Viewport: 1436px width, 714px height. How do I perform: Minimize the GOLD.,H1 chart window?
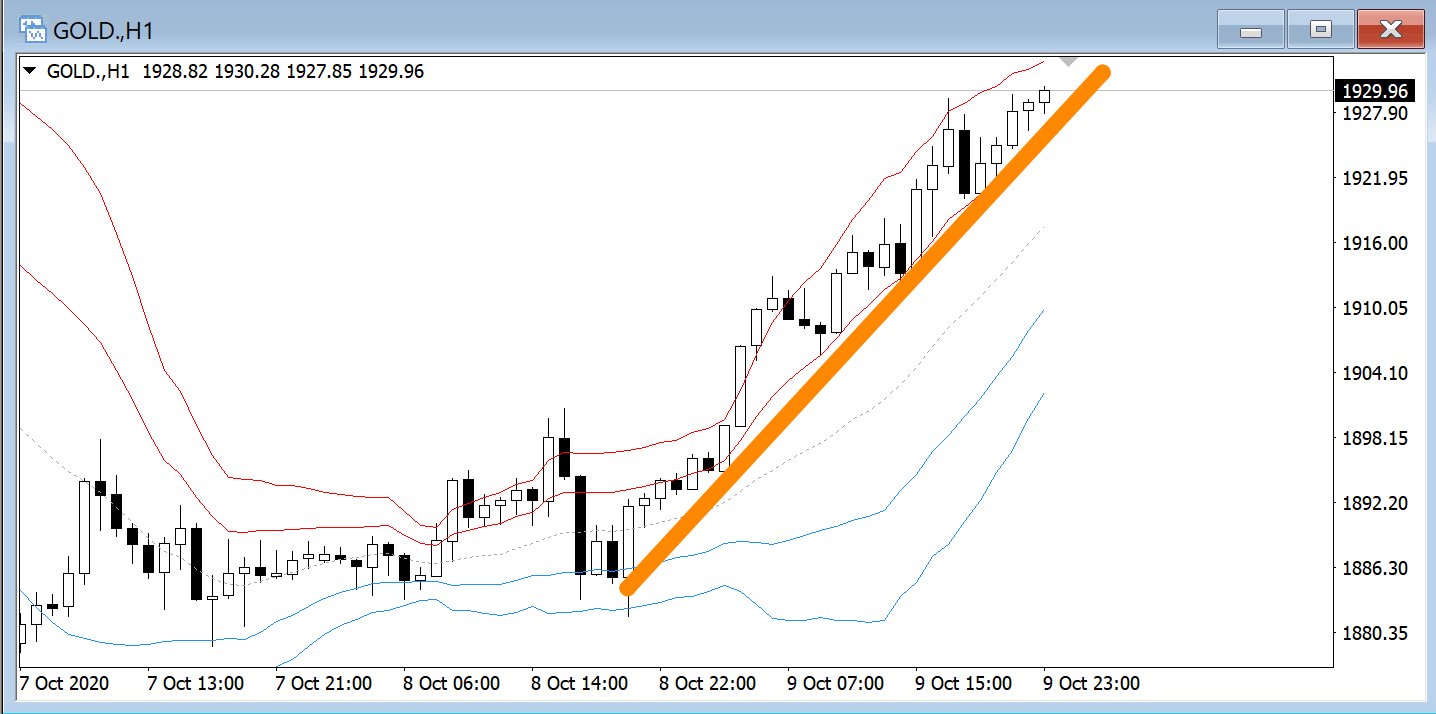point(1250,30)
